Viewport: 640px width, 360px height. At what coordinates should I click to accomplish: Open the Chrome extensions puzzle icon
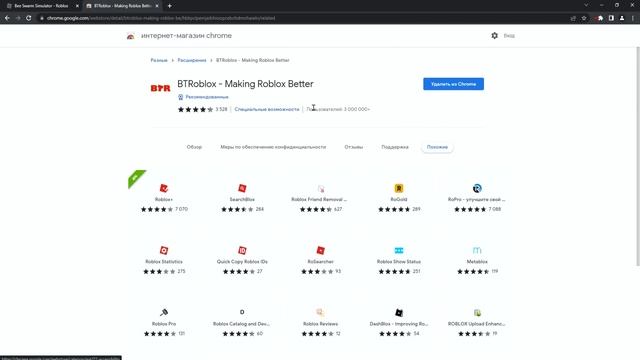pyautogui.click(x=600, y=18)
